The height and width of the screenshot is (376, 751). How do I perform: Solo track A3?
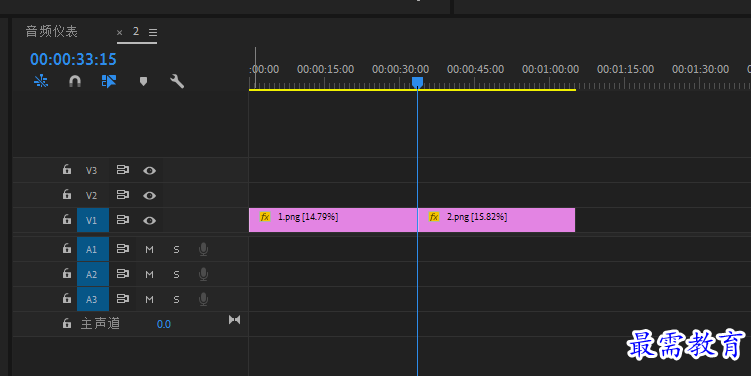click(x=176, y=299)
